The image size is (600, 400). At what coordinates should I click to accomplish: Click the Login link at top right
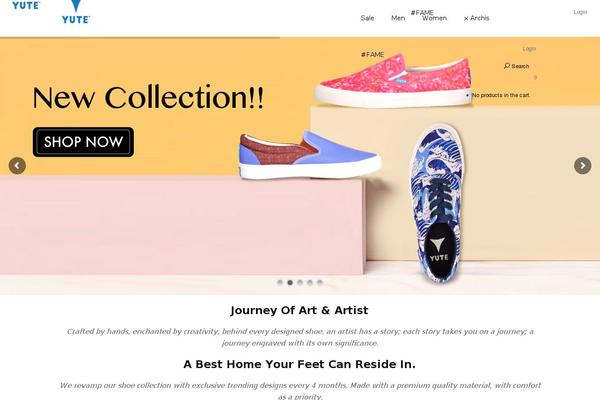(x=580, y=12)
